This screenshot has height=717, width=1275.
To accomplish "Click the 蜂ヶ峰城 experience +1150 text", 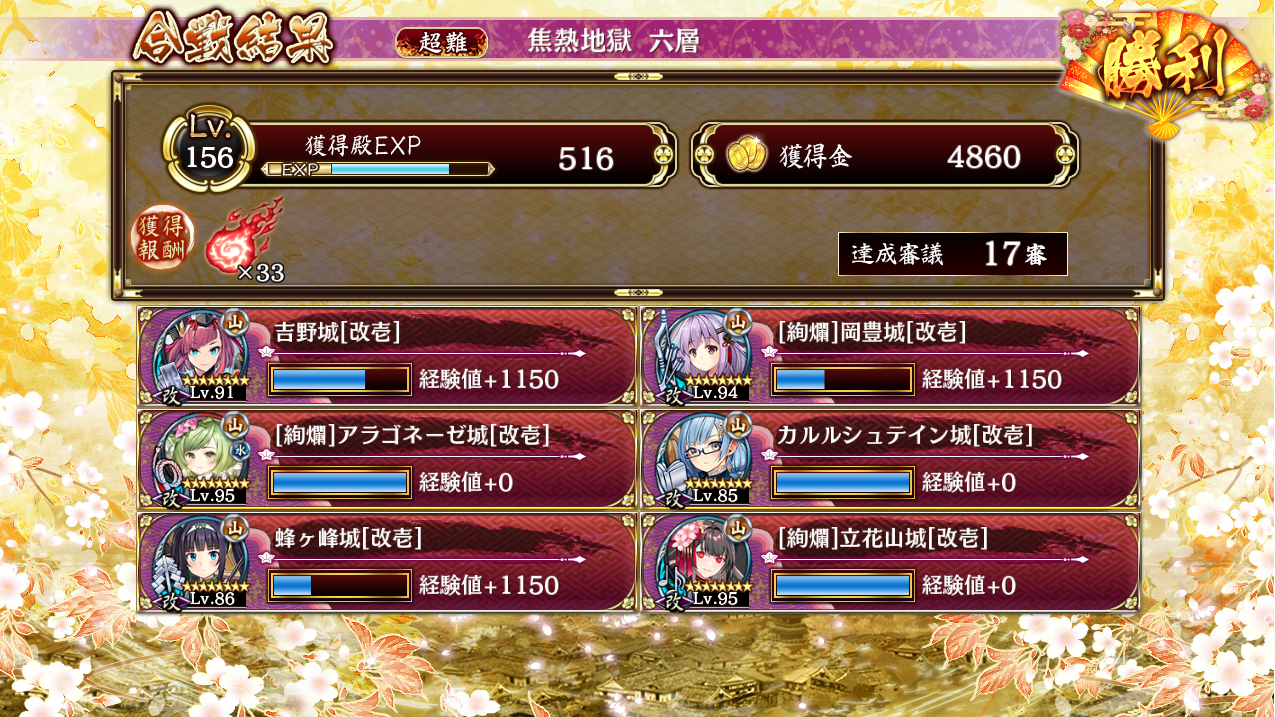I will pyautogui.click(x=488, y=586).
